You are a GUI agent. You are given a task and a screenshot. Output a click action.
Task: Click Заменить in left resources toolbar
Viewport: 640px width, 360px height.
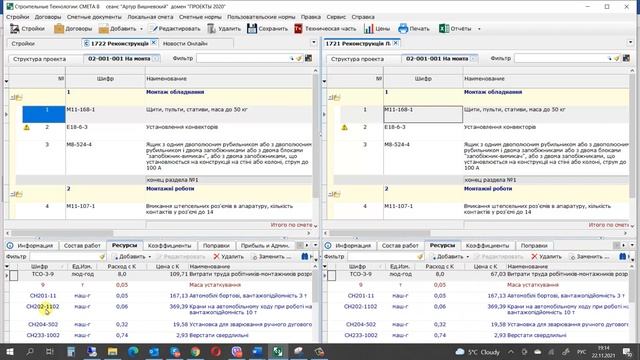point(271,257)
